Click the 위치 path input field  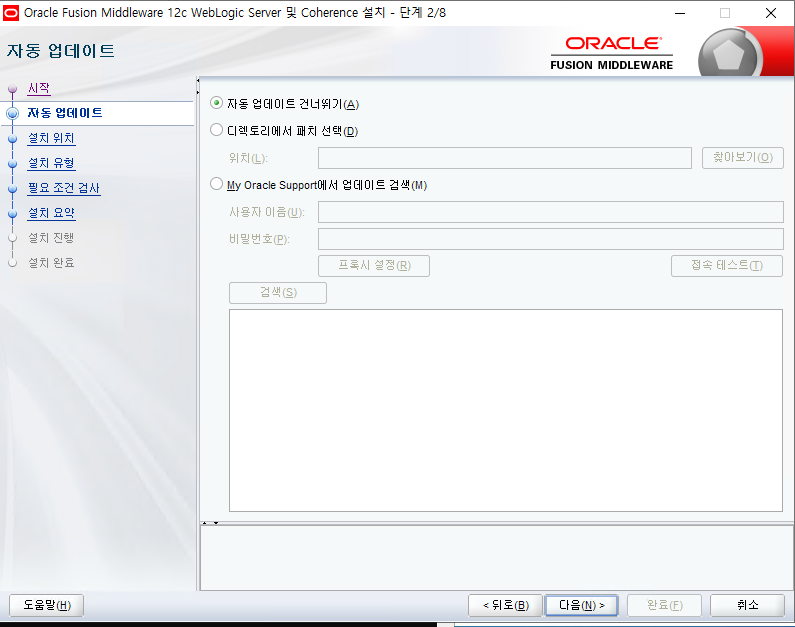point(504,158)
